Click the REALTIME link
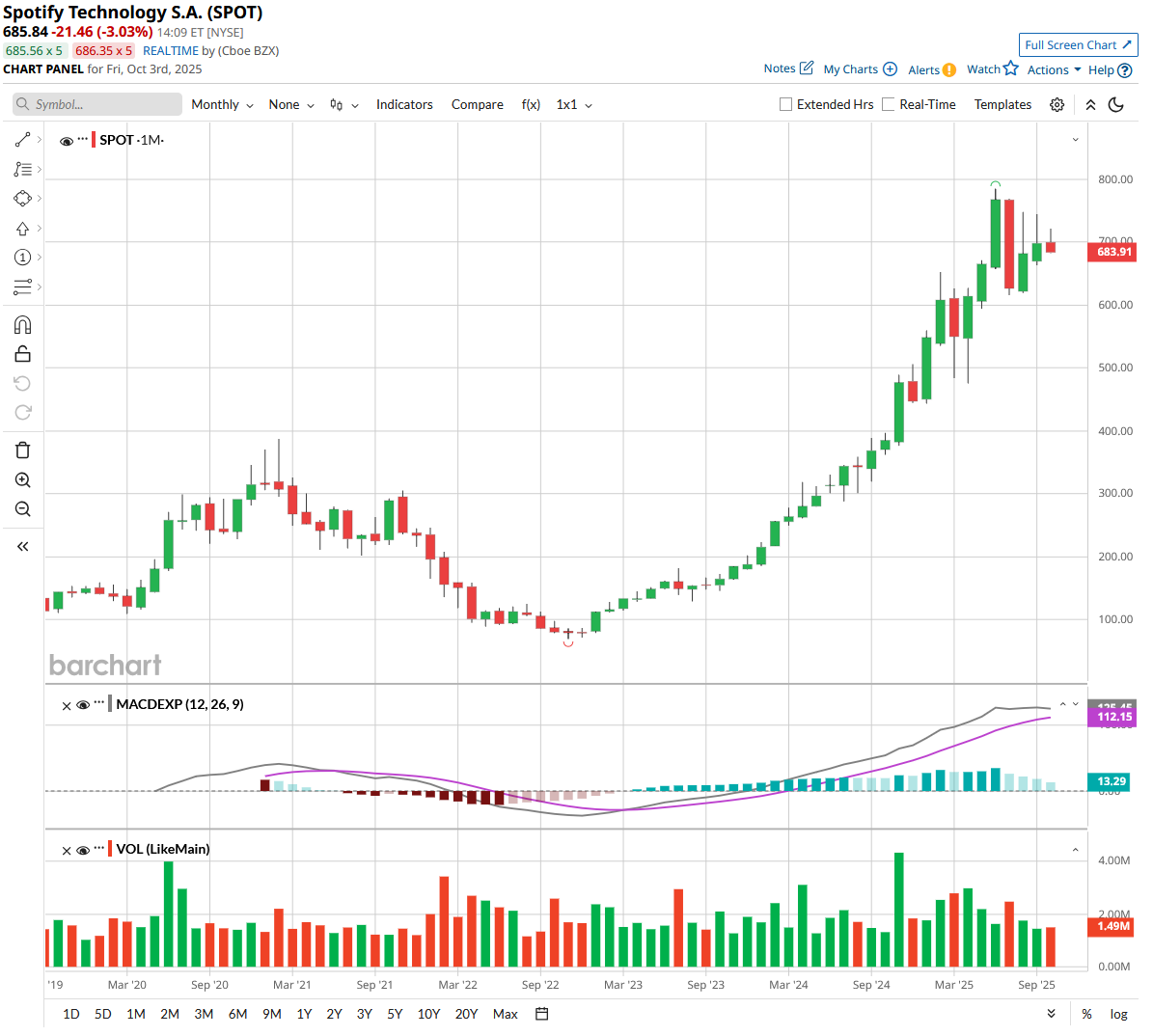Screen dimensions: 1153x1036 [171, 51]
